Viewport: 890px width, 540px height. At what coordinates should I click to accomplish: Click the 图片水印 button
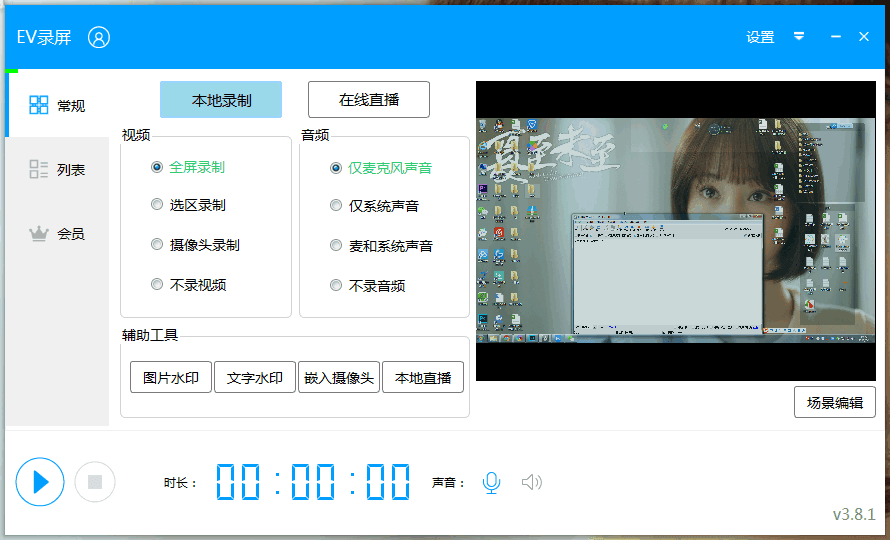click(x=171, y=378)
